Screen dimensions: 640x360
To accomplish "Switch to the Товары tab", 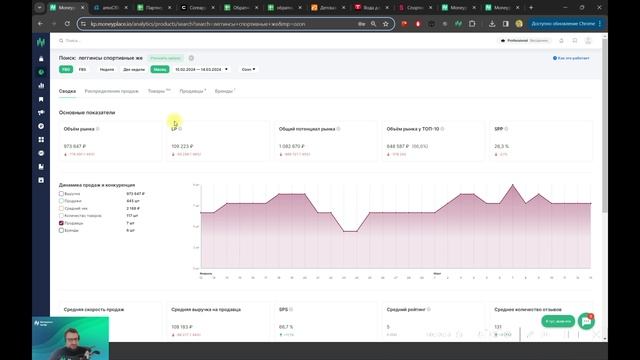I will point(159,91).
